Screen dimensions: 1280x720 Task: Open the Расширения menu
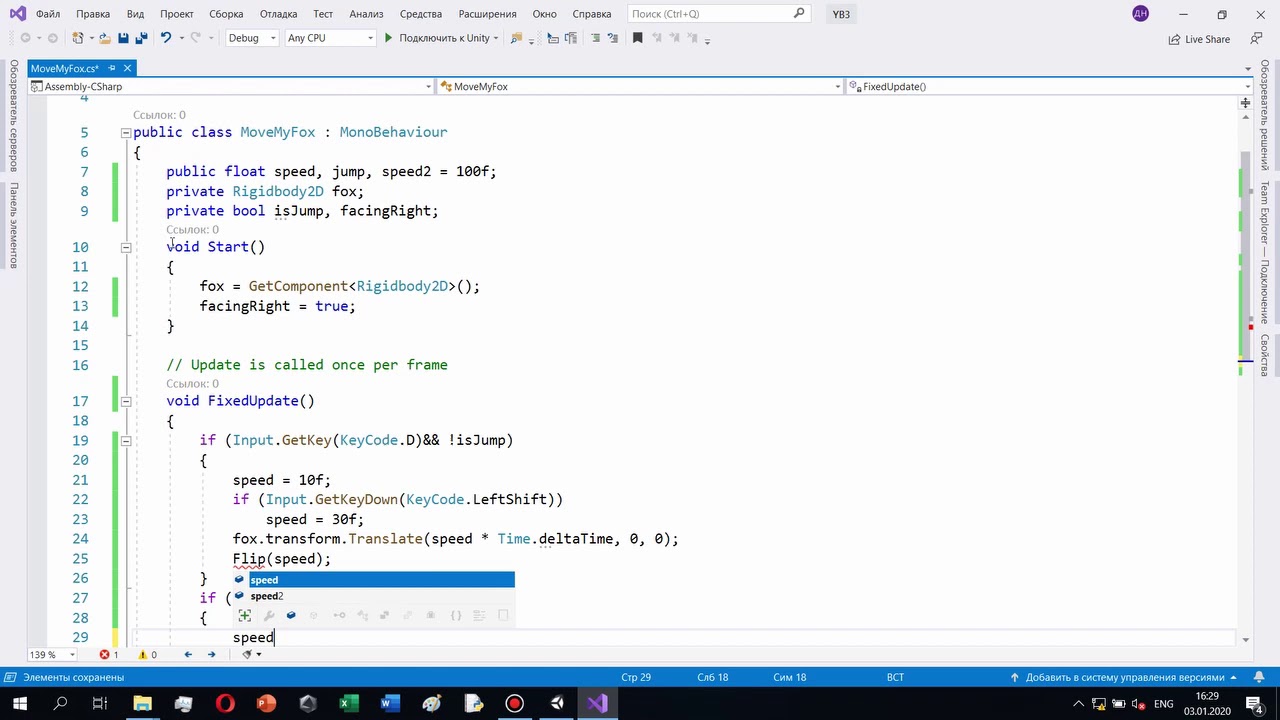point(487,14)
